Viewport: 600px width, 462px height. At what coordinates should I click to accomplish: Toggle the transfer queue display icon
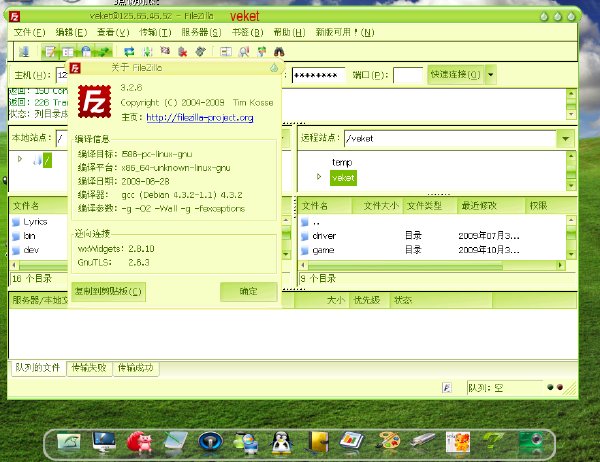pyautogui.click(x=104, y=52)
